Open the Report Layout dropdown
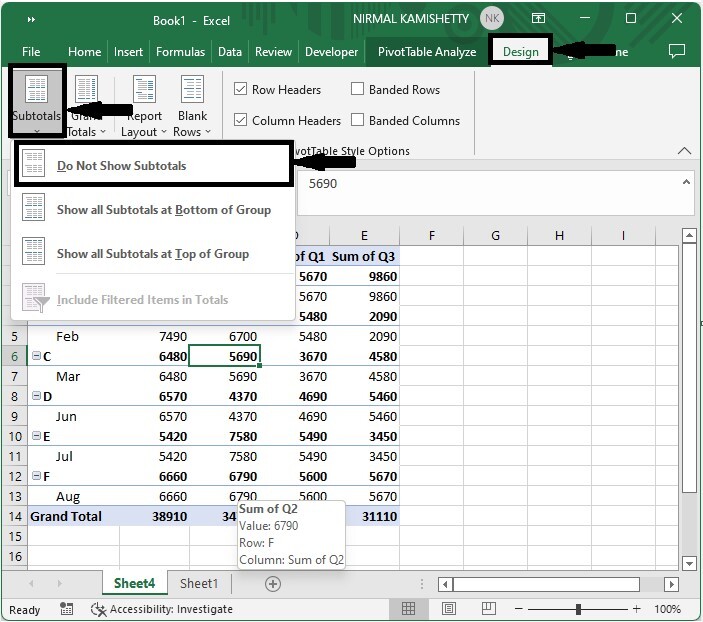This screenshot has width=703, height=622. click(144, 108)
